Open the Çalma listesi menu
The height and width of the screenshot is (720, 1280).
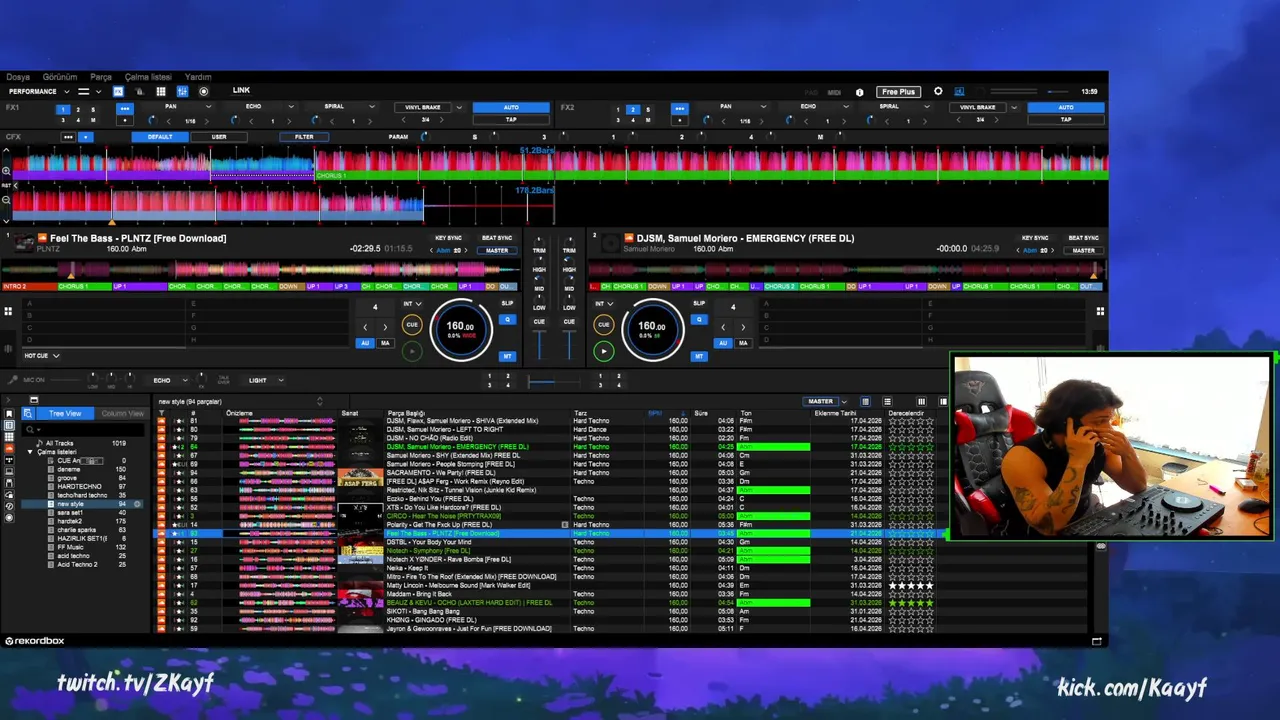pyautogui.click(x=148, y=77)
